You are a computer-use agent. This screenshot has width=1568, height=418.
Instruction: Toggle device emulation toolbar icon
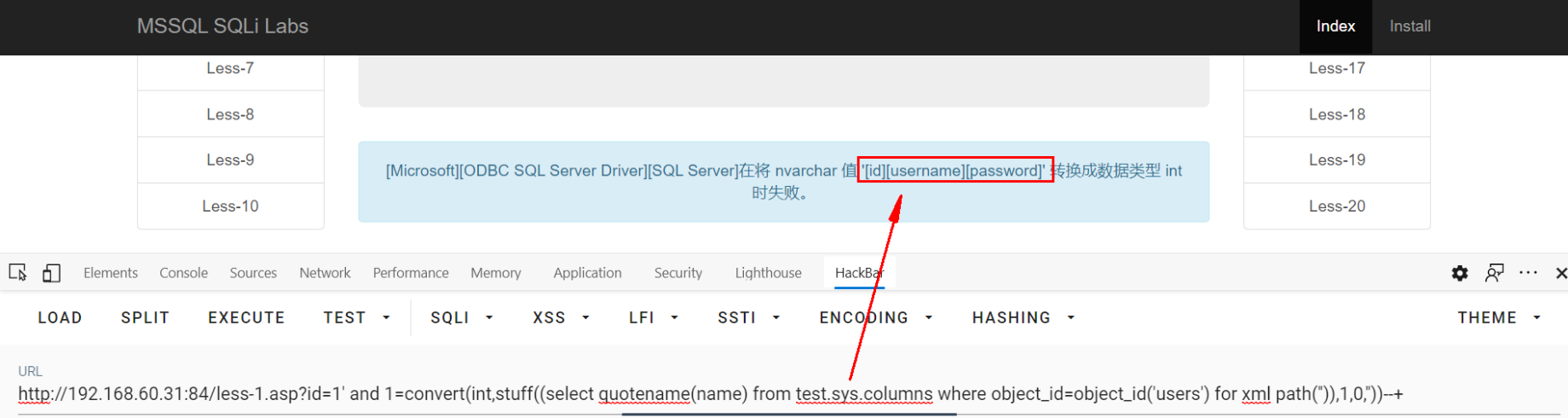[x=51, y=273]
